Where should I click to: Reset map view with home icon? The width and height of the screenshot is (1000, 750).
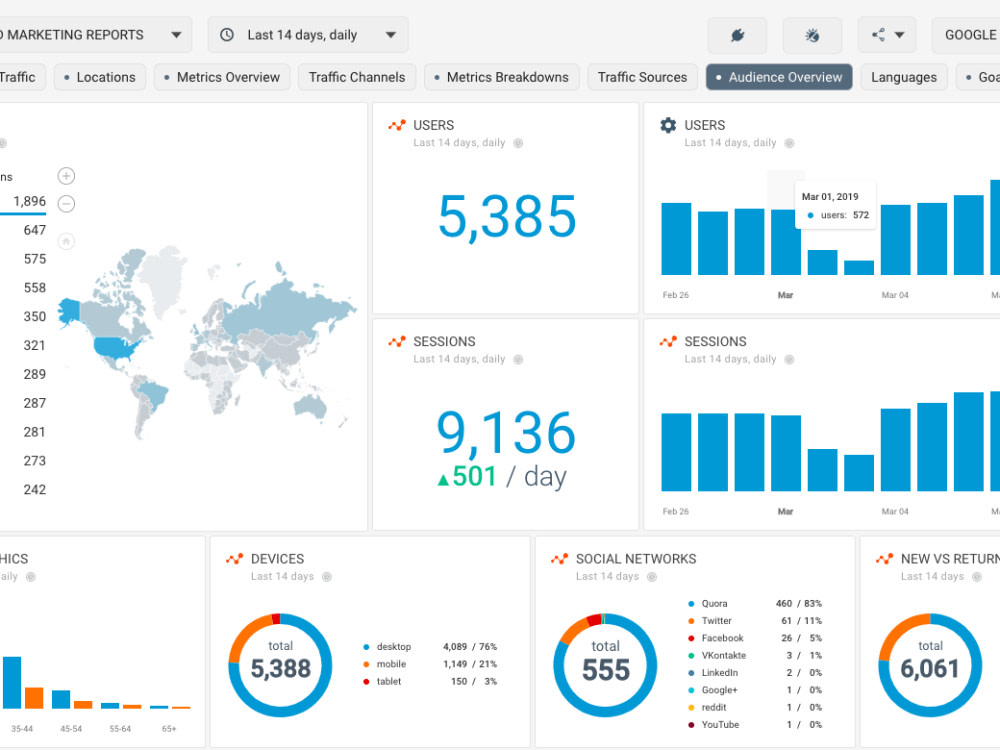click(66, 241)
